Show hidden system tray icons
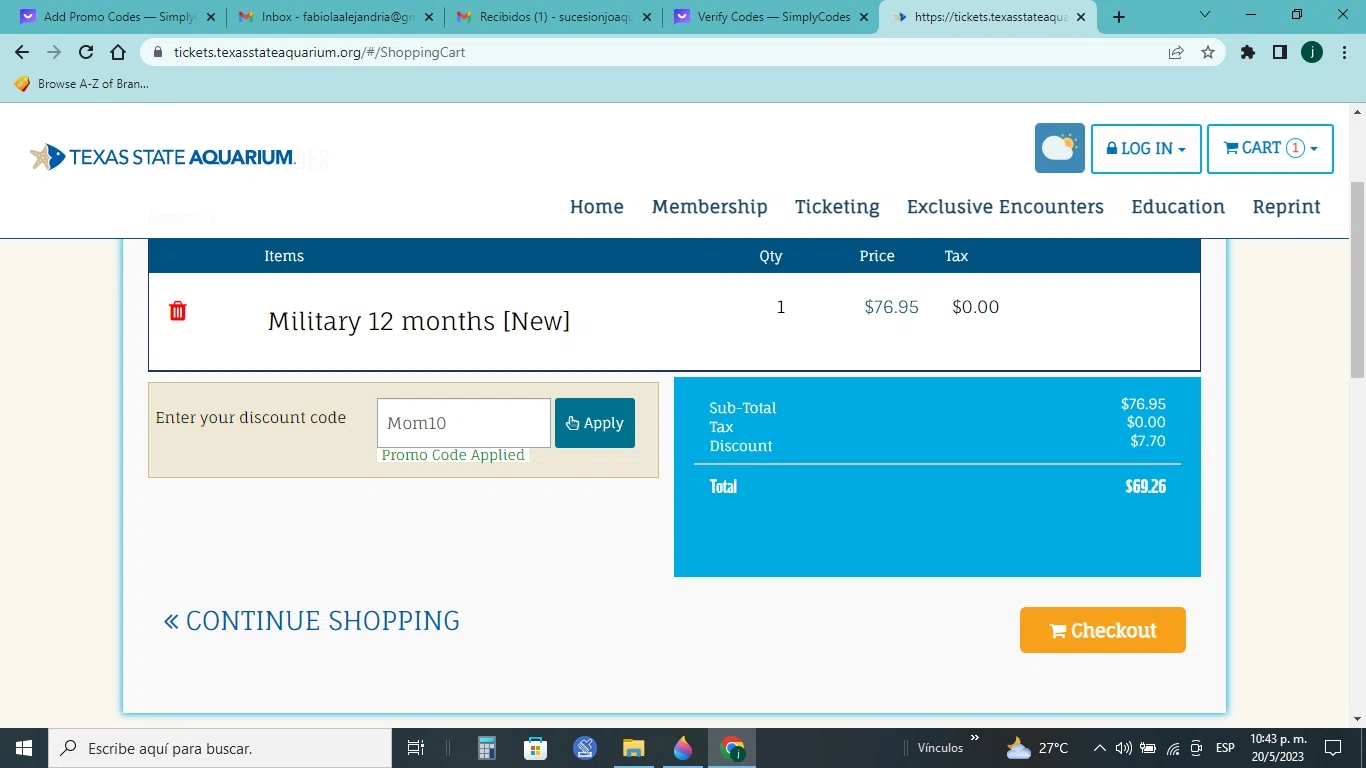Screen dimensions: 1366x768 click(x=1099, y=748)
